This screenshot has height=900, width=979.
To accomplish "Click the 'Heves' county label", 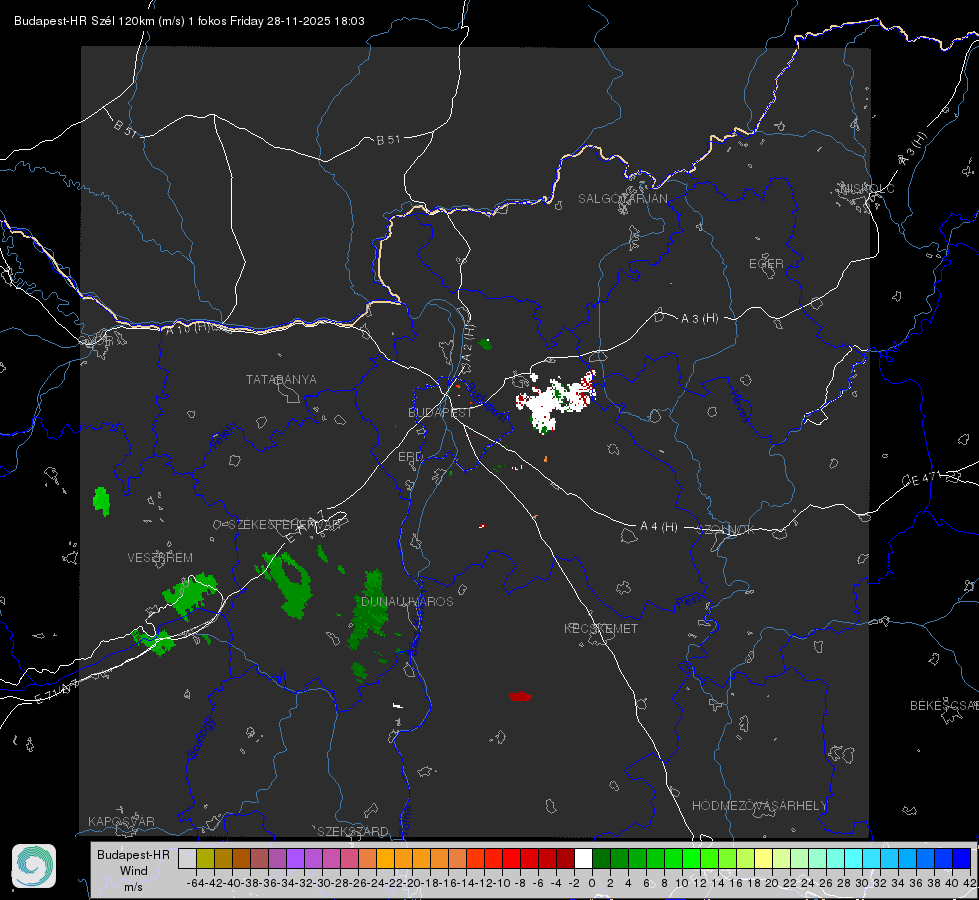I will tap(740, 406).
